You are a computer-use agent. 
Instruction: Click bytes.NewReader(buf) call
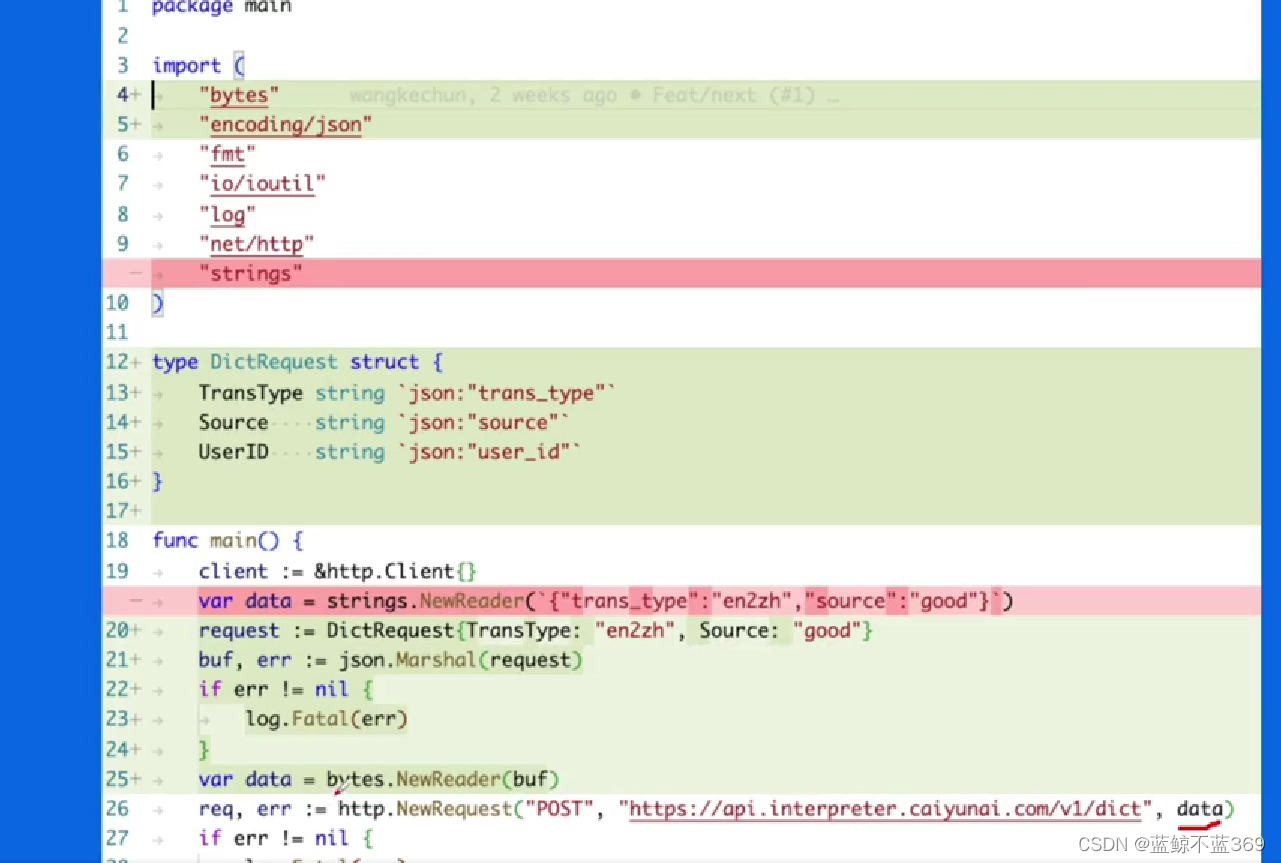[442, 779]
